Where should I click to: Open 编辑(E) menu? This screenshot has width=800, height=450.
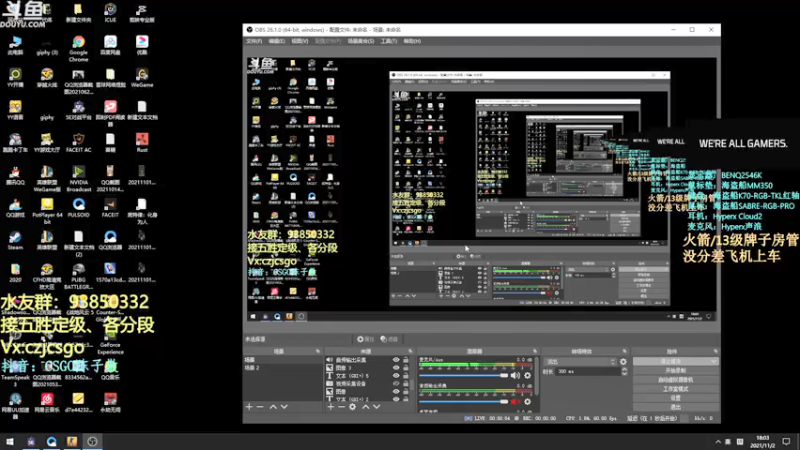(x=277, y=41)
